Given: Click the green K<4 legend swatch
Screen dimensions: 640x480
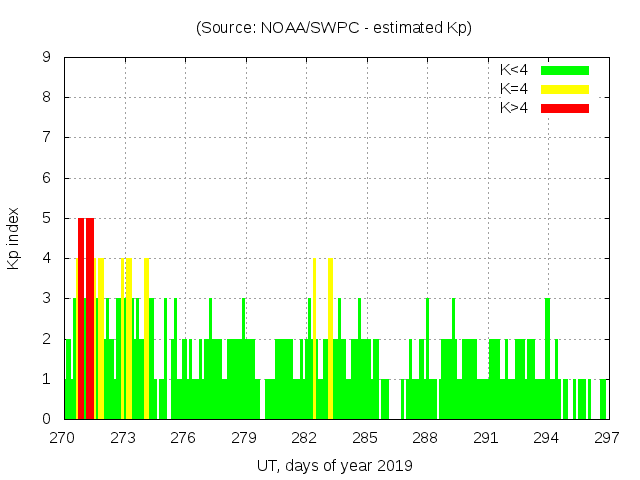Looking at the screenshot, I should (x=565, y=70).
